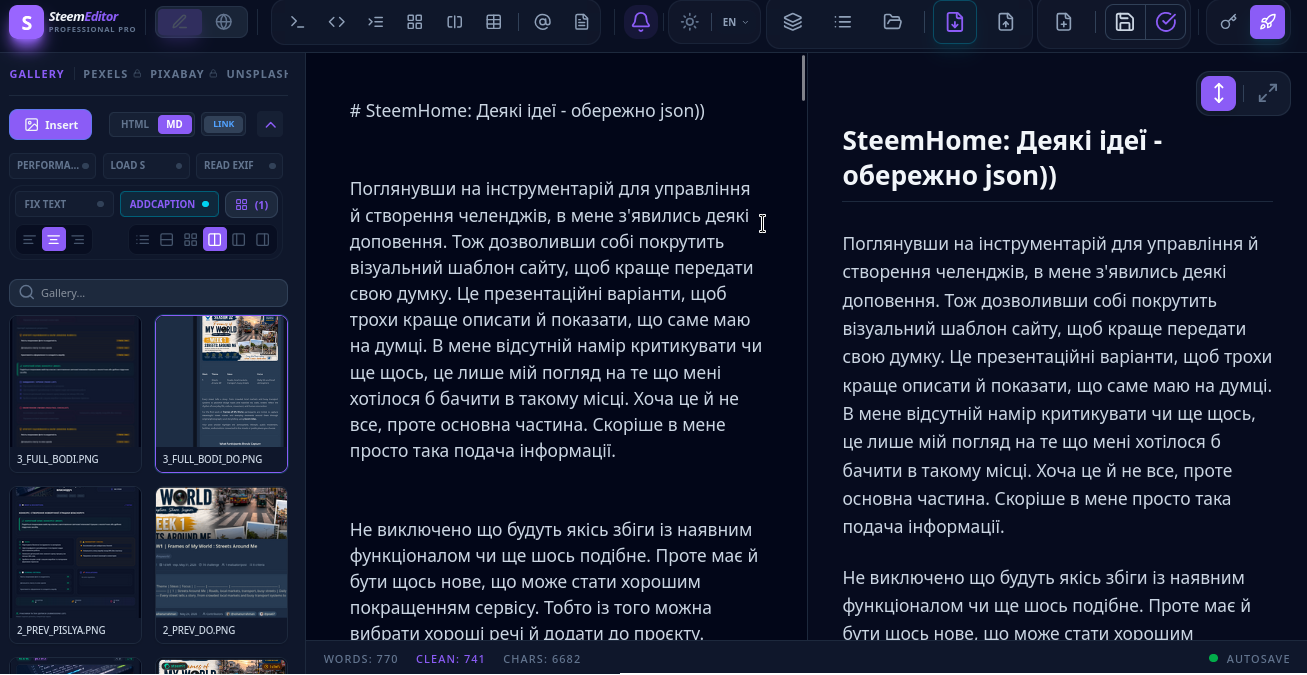Select the 3_FULL_BODI_DO.PNG thumbnail
1307x675 pixels.
point(221,394)
